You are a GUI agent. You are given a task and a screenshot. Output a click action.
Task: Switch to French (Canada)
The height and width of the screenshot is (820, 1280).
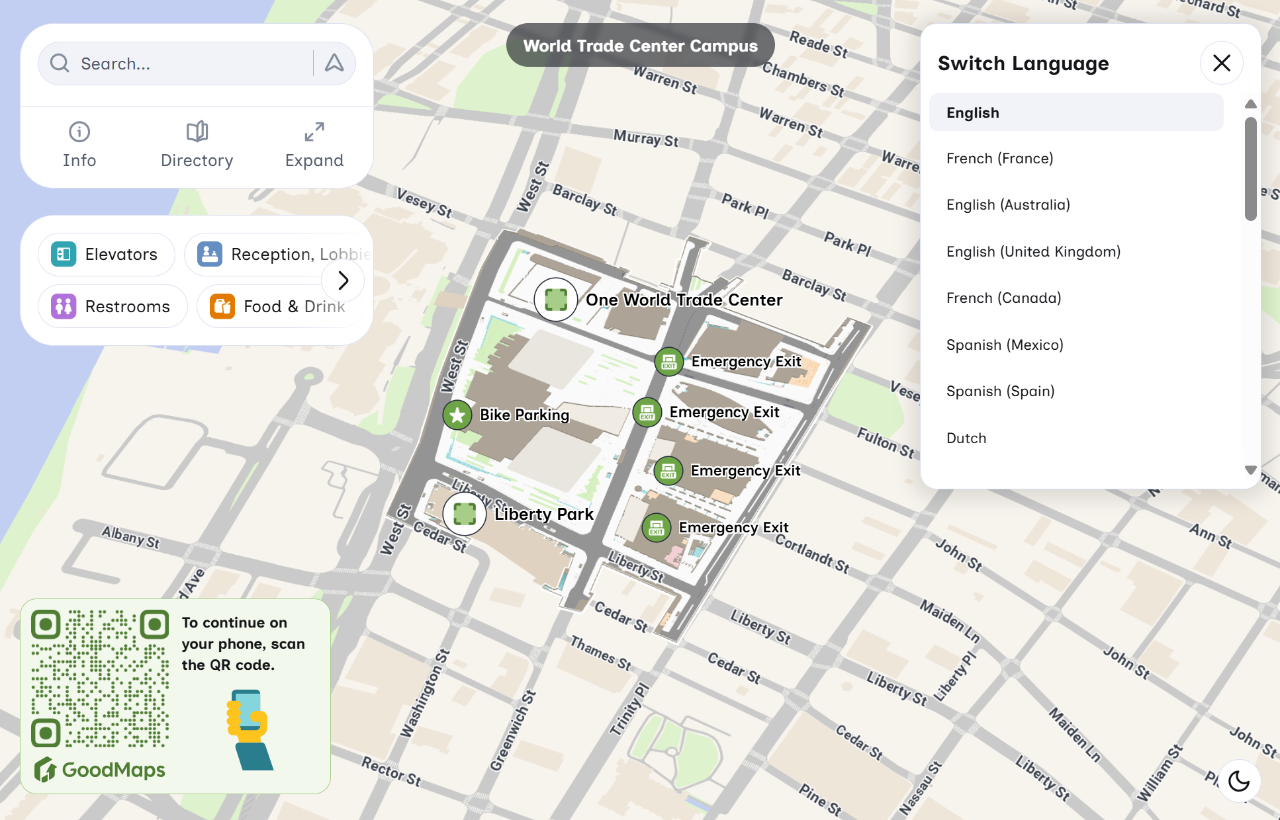(1076, 297)
